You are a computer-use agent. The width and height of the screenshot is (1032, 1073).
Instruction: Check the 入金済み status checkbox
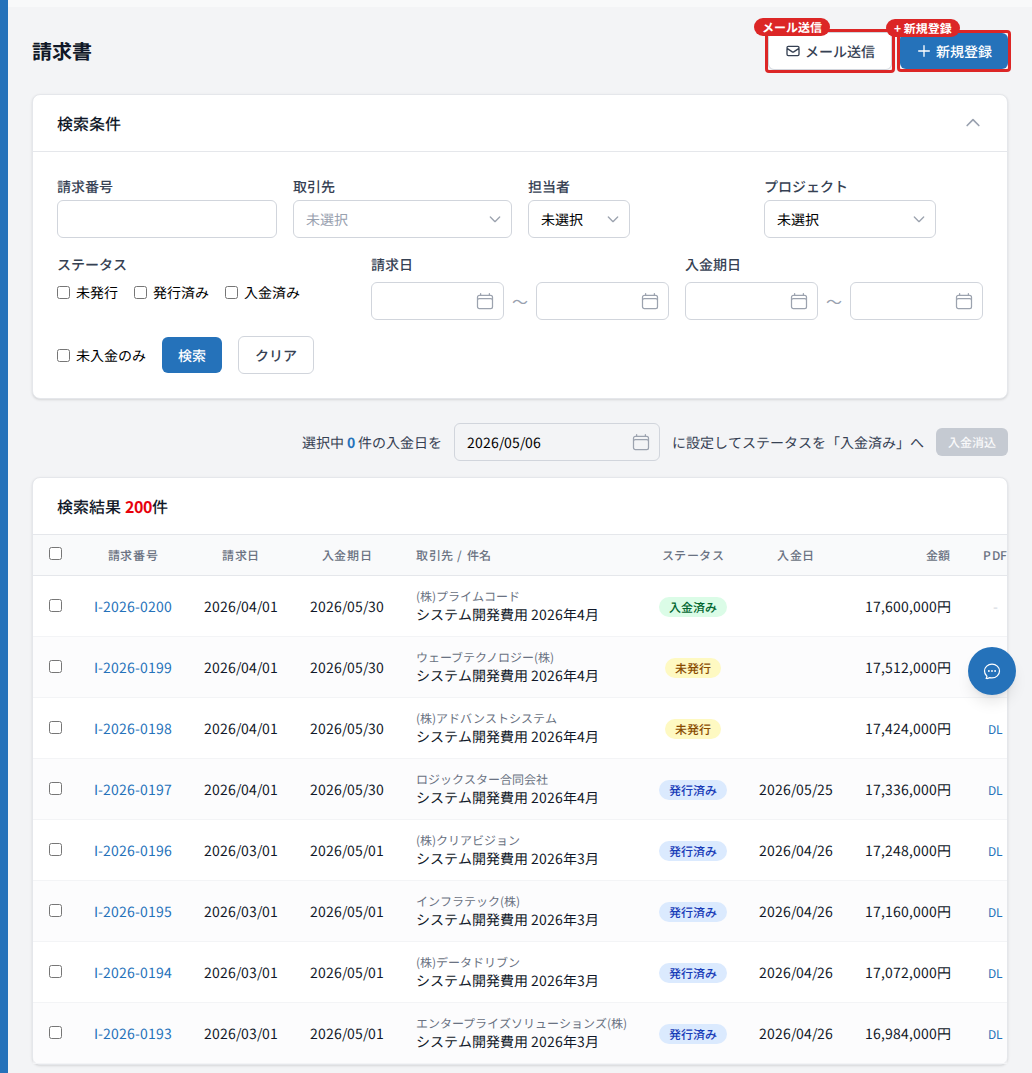click(x=231, y=293)
